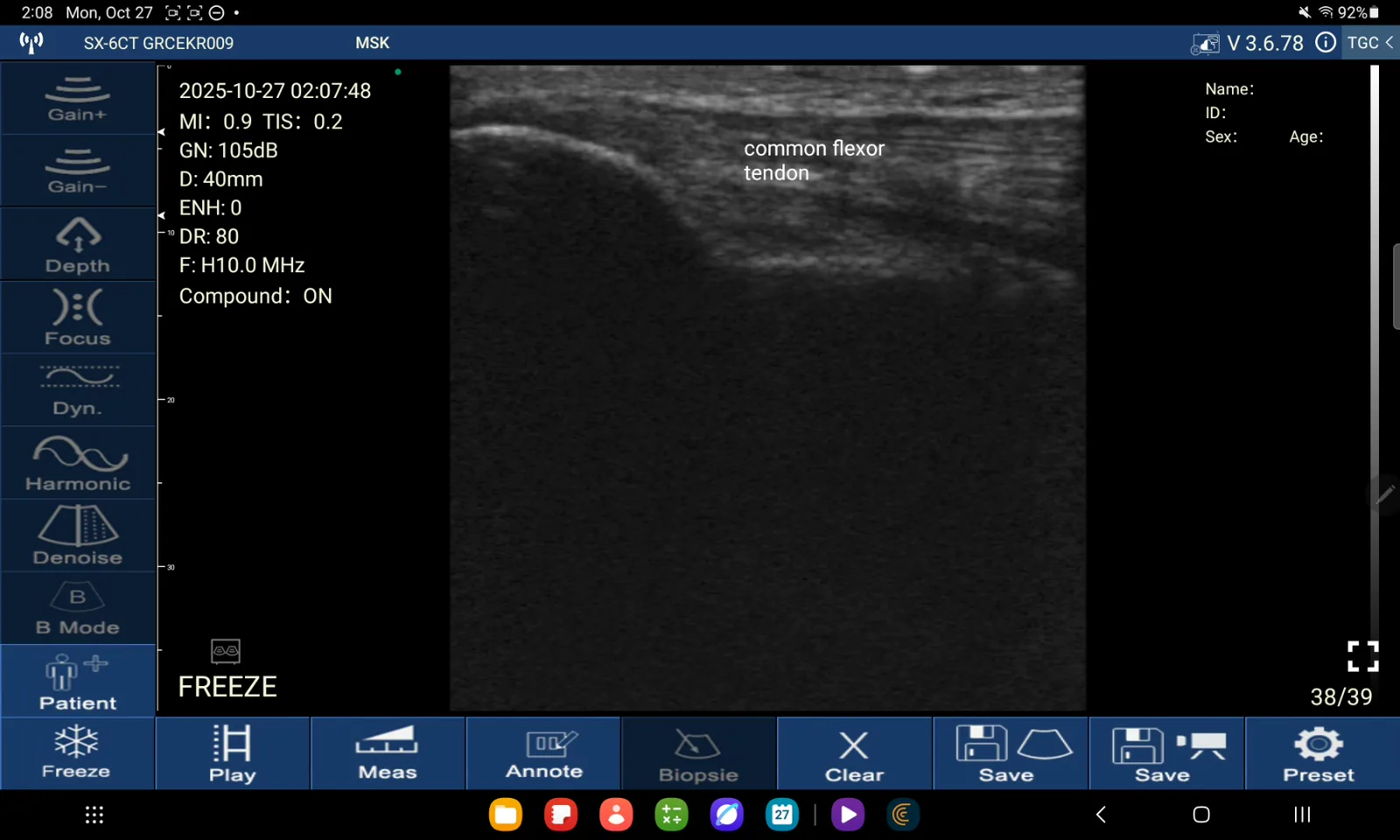This screenshot has height=840, width=1400.
Task: Open the Meas measurement tools
Action: [x=388, y=753]
